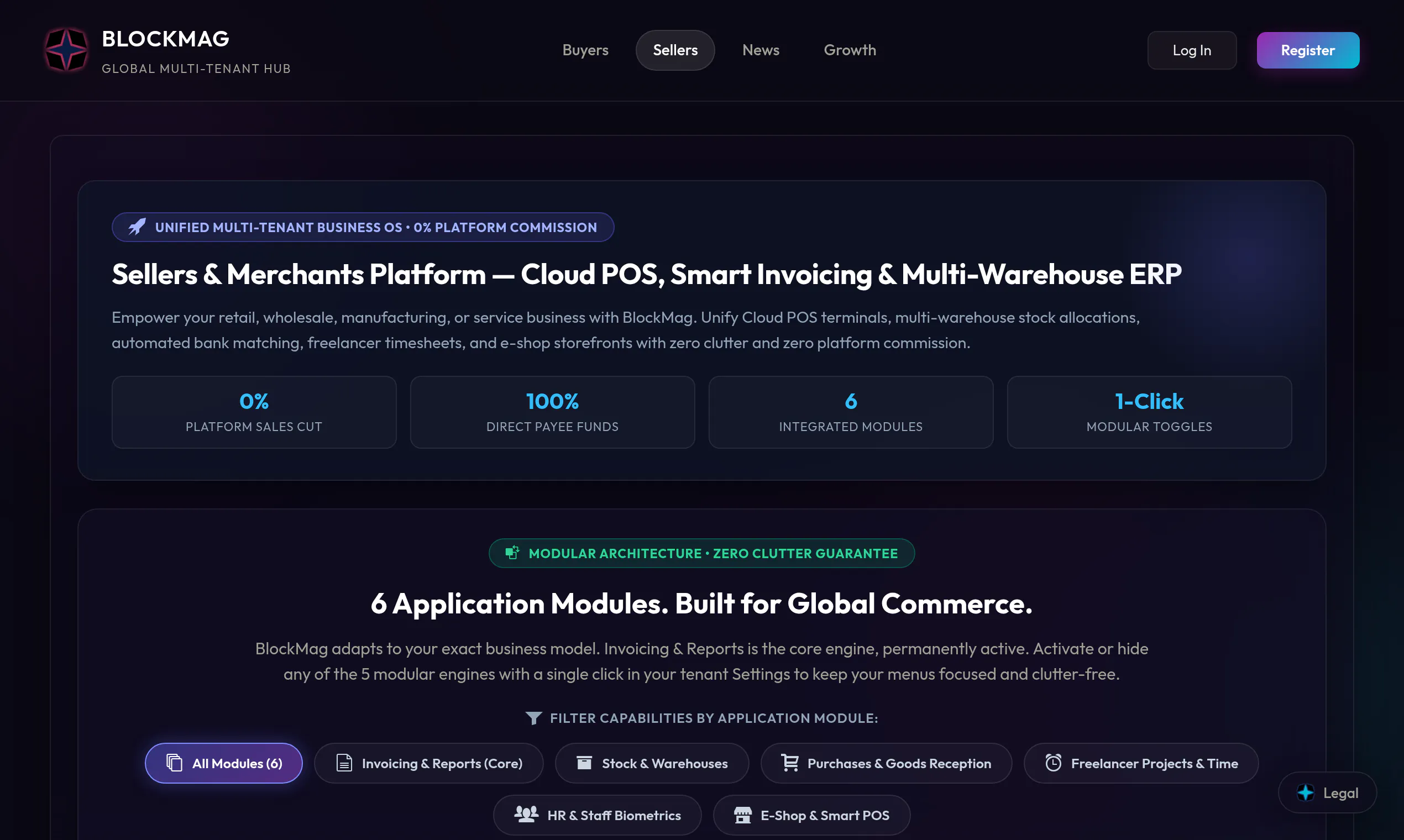The width and height of the screenshot is (1404, 840).
Task: Click the 6 Application Modules heading
Action: click(x=701, y=603)
